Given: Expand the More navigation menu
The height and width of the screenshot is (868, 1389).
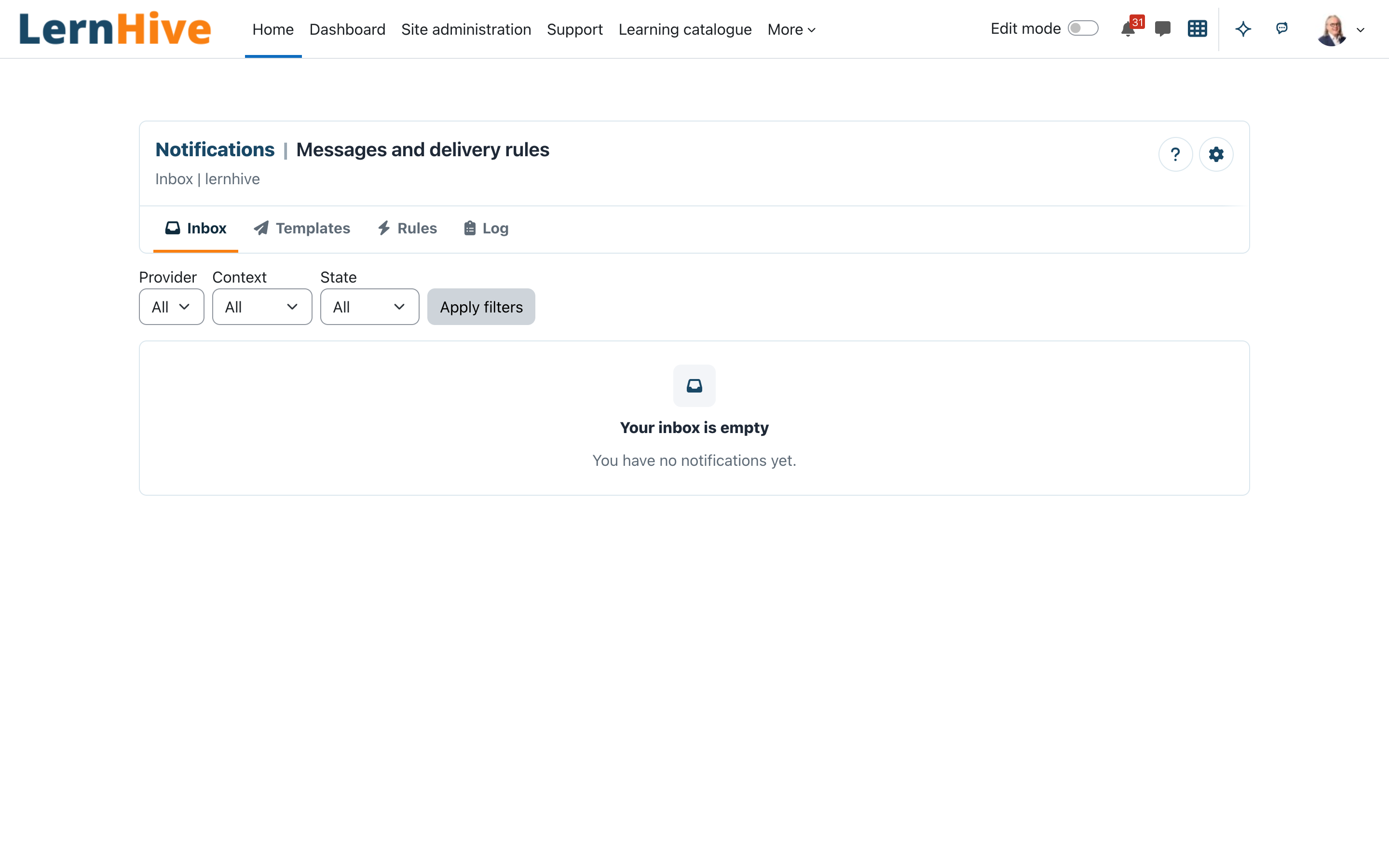Looking at the screenshot, I should 791,29.
